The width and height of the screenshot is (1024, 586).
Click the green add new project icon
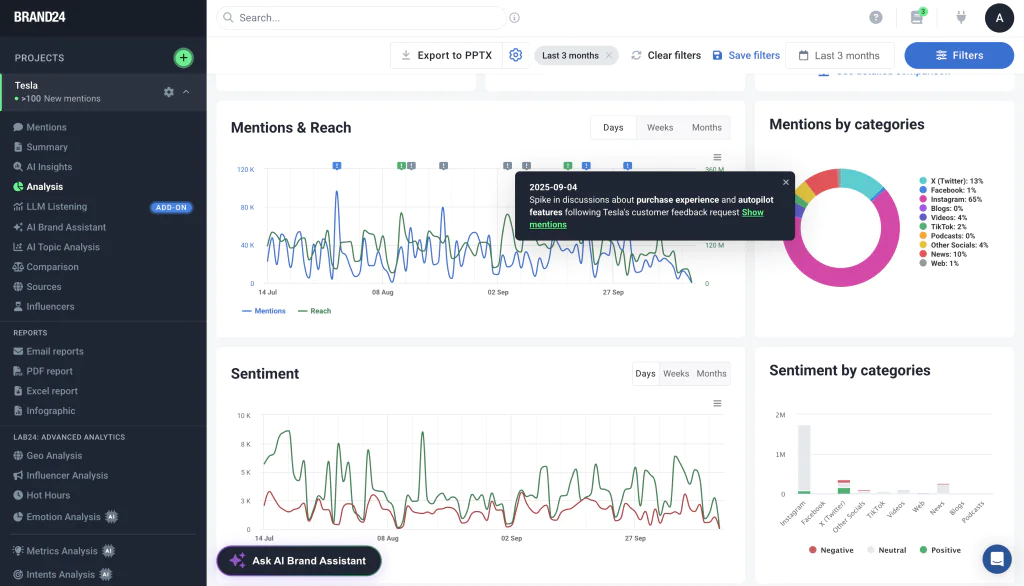(183, 58)
